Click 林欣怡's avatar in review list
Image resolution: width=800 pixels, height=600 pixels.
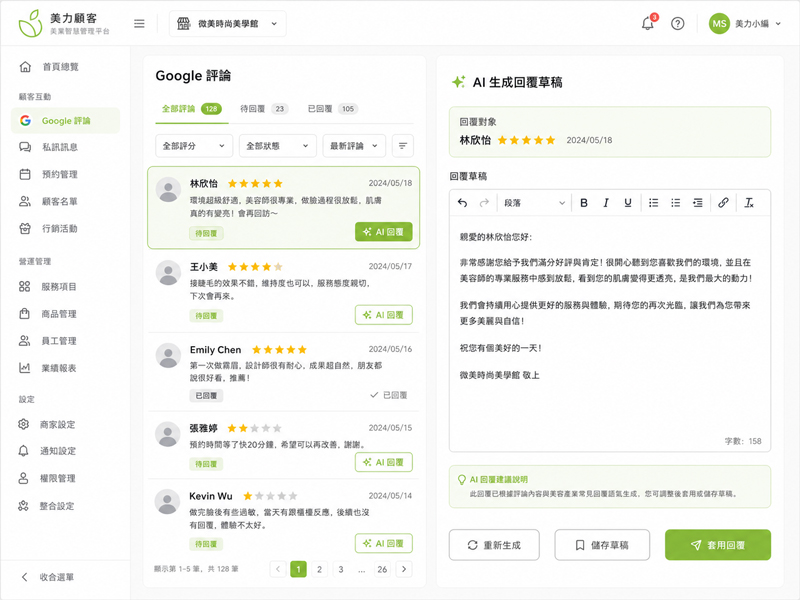tap(168, 190)
